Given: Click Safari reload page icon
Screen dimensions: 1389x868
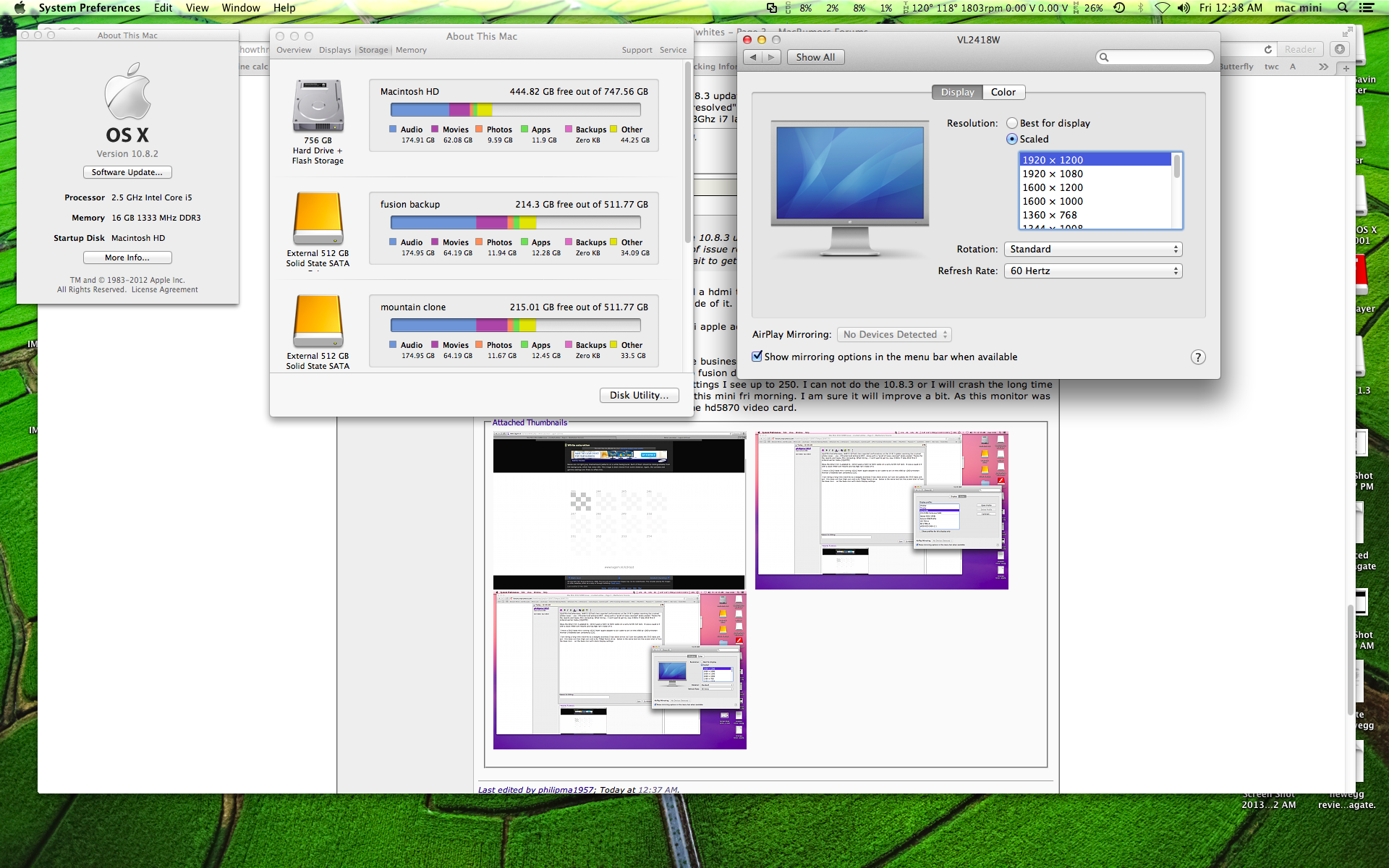Looking at the screenshot, I should [1267, 49].
